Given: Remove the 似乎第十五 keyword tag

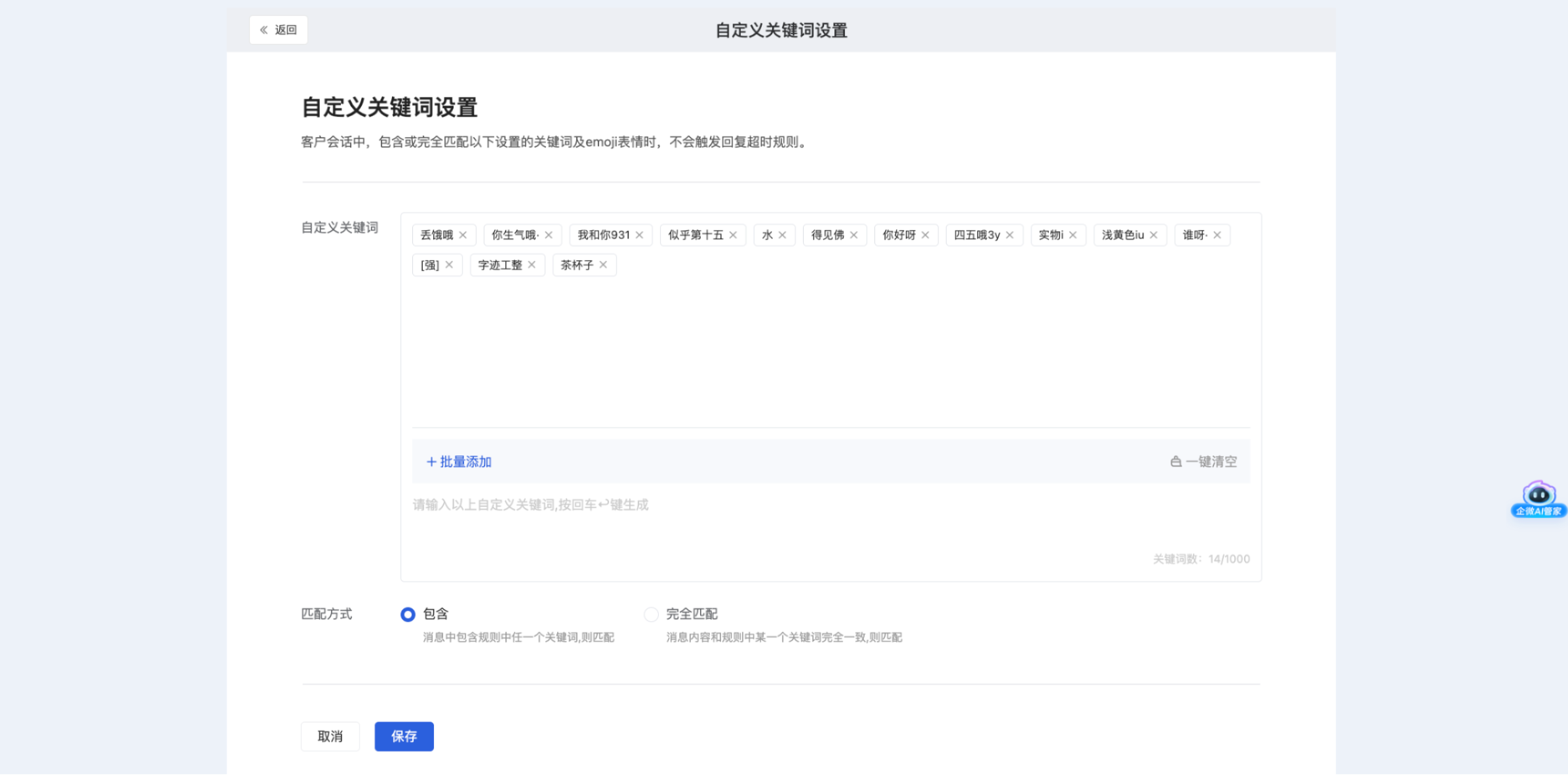Looking at the screenshot, I should point(733,235).
